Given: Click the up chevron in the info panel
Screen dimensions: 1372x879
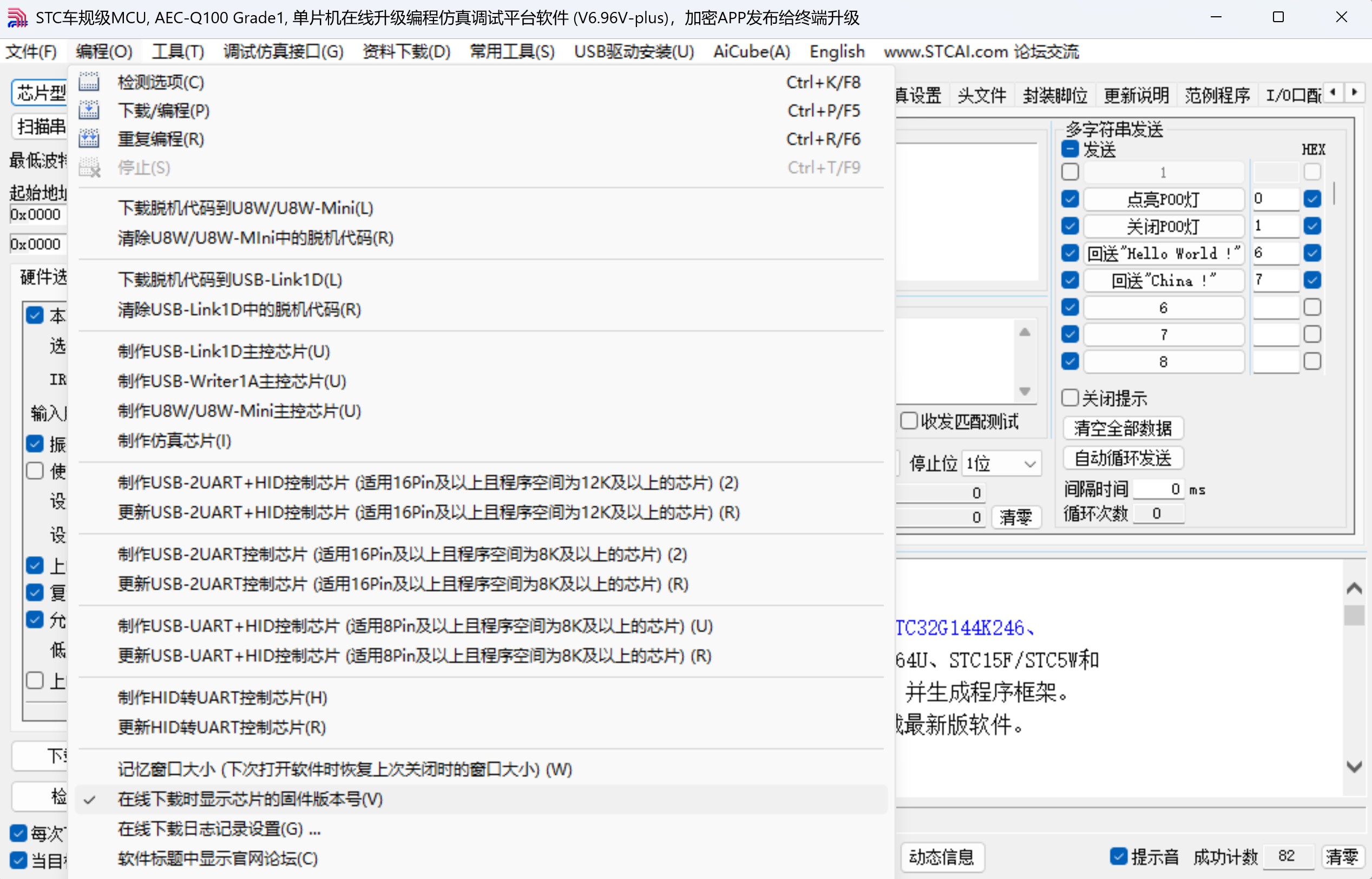Looking at the screenshot, I should [x=1354, y=588].
